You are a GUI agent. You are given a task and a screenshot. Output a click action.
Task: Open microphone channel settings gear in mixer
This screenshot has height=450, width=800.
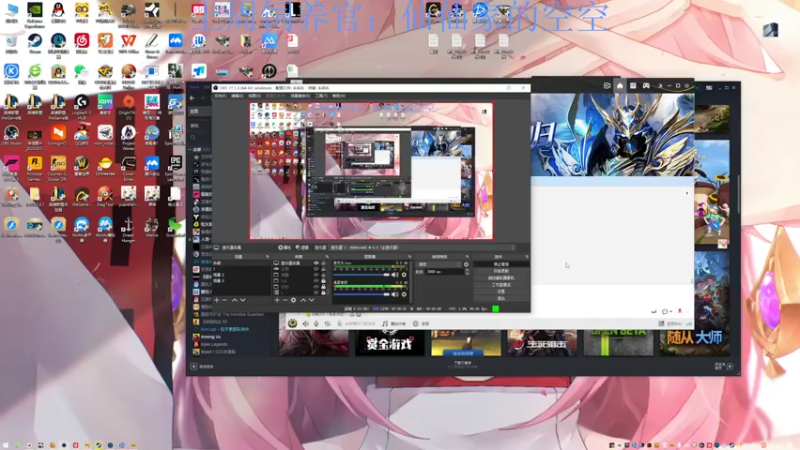[x=404, y=275]
